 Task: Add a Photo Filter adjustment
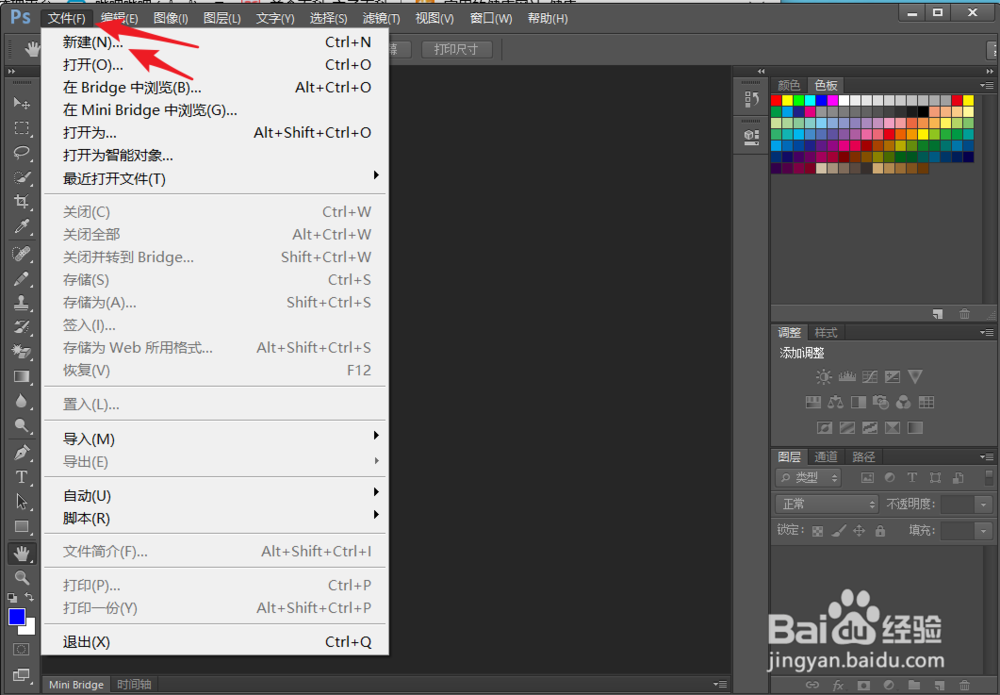click(881, 402)
